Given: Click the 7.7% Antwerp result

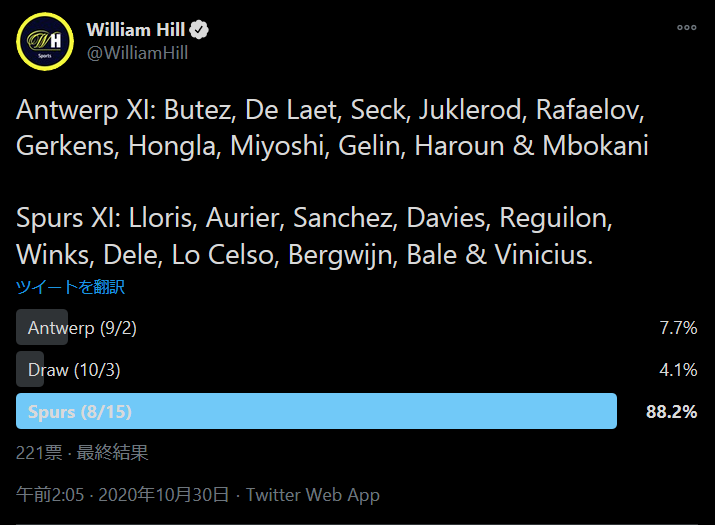Looking at the screenshot, I should coord(677,328).
